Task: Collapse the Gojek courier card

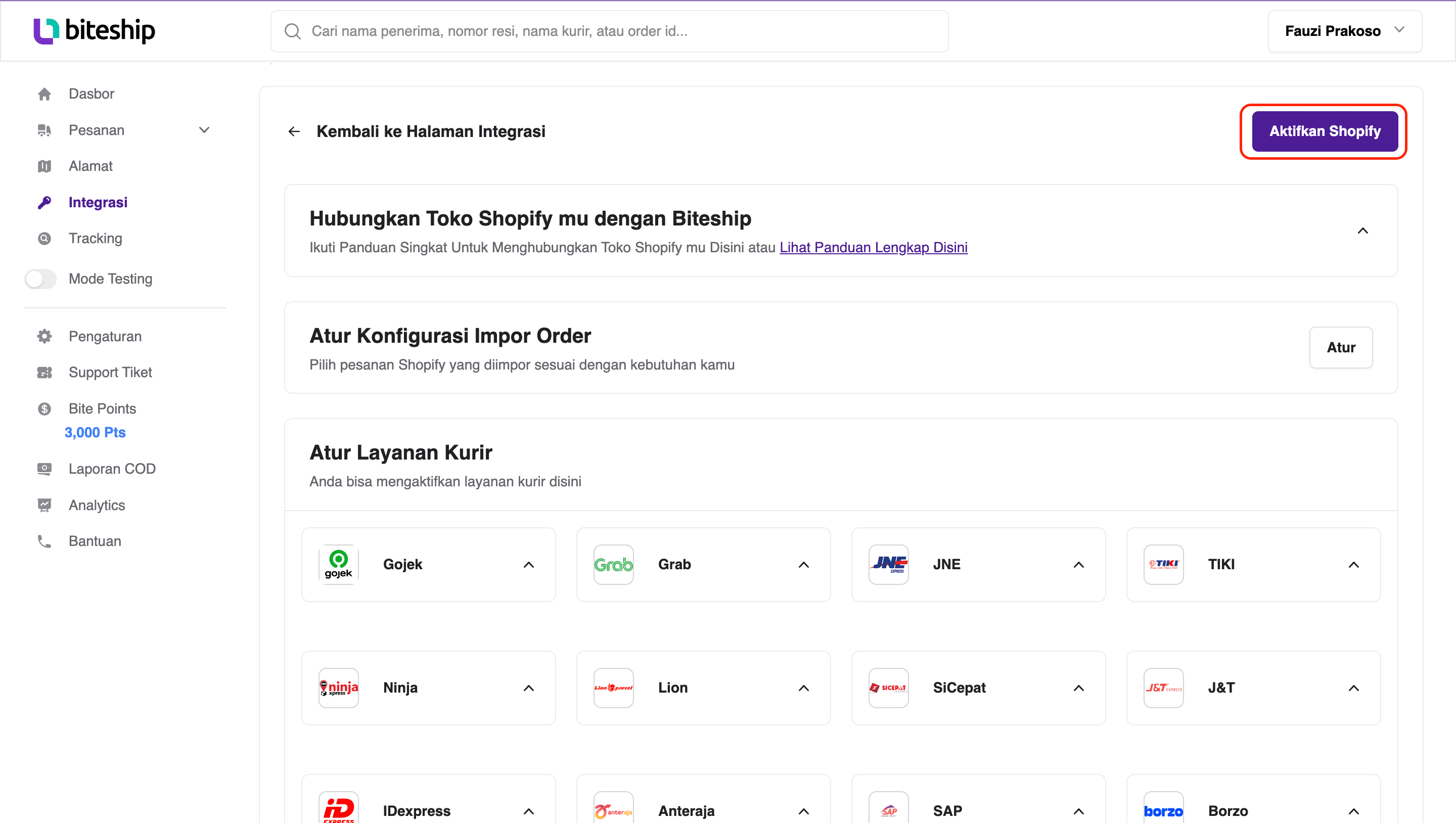Action: pyautogui.click(x=528, y=565)
